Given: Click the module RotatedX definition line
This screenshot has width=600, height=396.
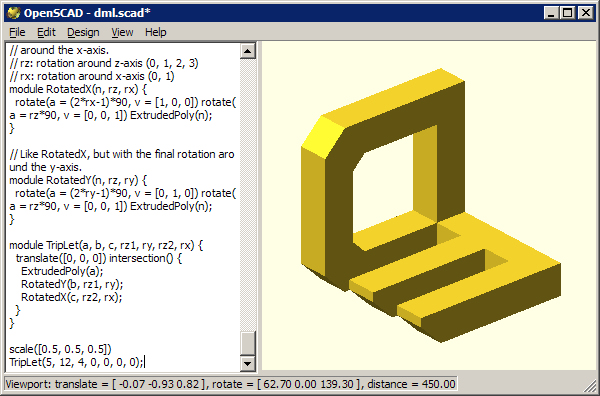Looking at the screenshot, I should [78, 89].
